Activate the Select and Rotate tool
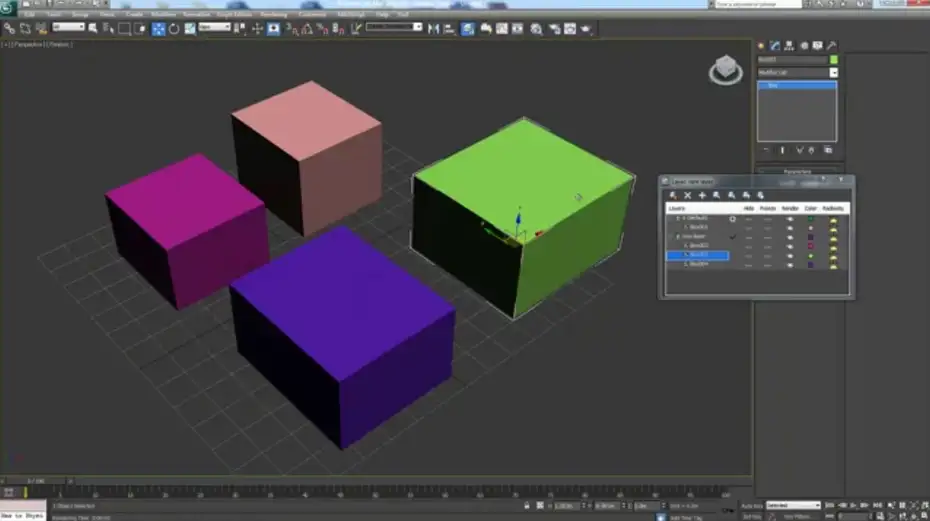Viewport: 930px width, 521px height. coord(174,28)
